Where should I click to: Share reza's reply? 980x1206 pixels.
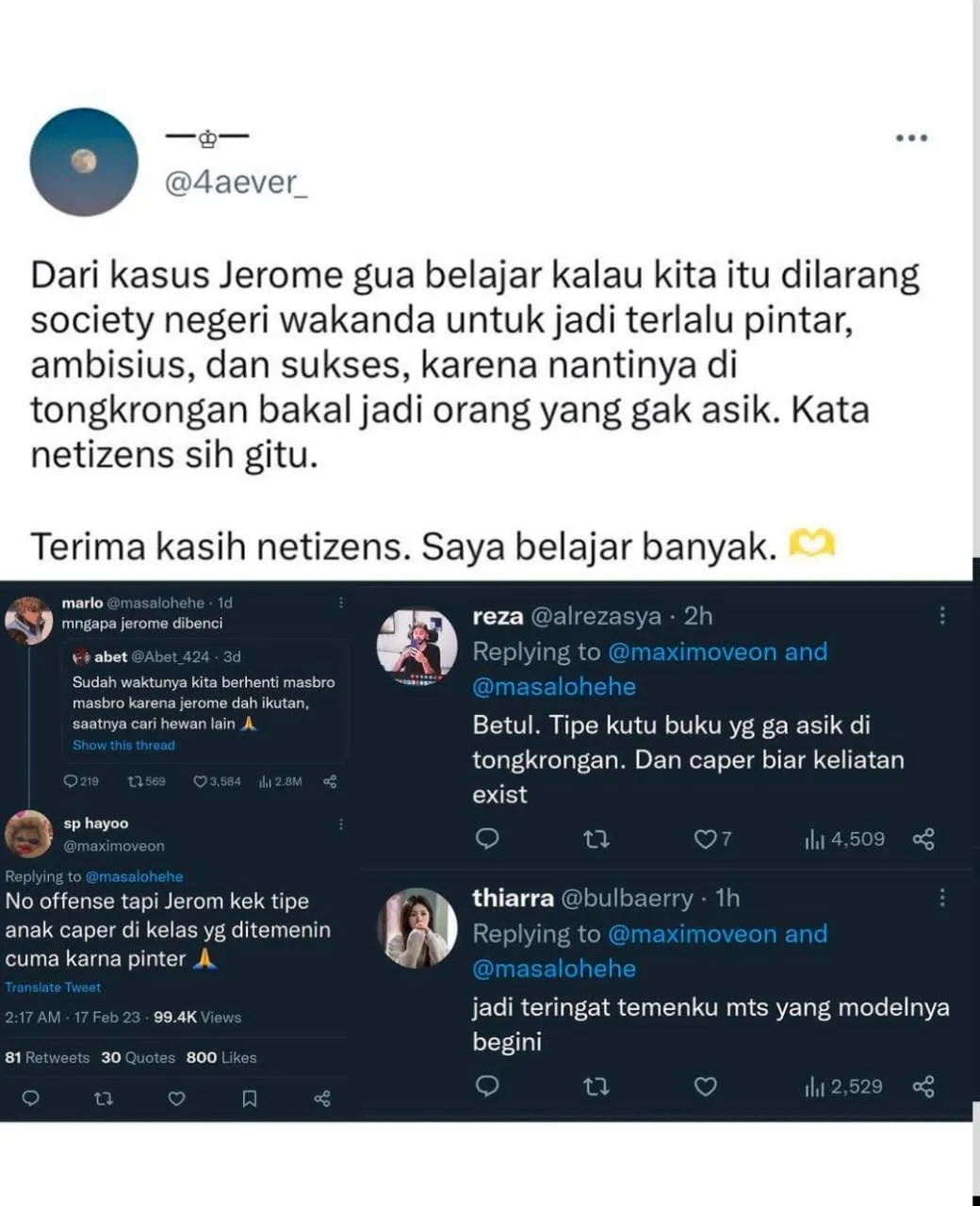[923, 839]
